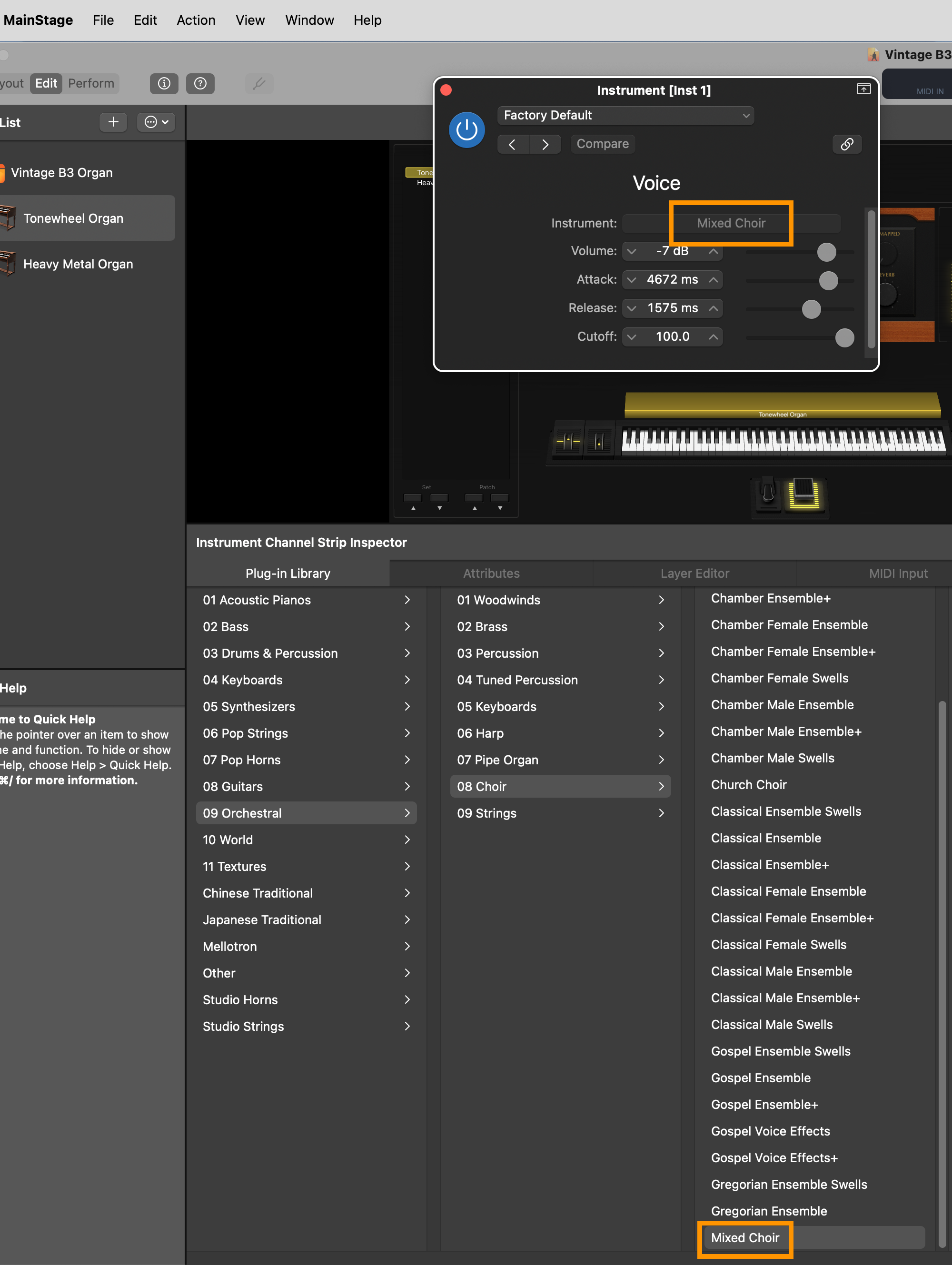Open the Window menu
The image size is (952, 1265).
click(309, 20)
